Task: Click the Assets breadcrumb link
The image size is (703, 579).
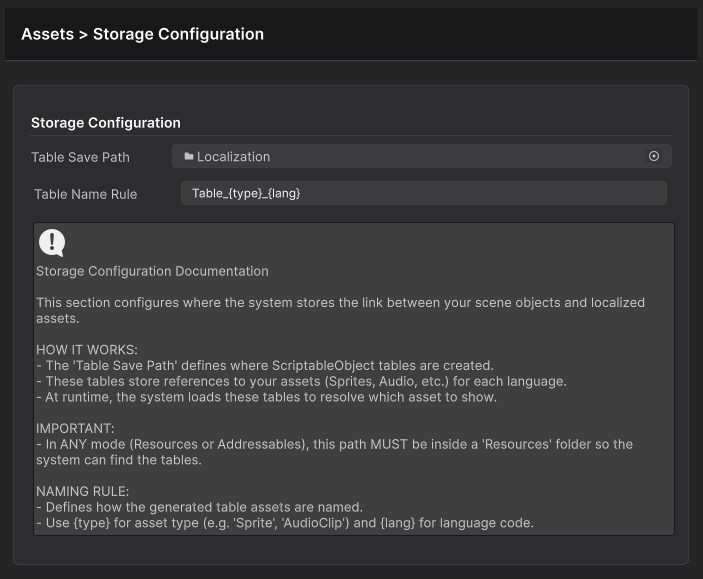Action: (x=48, y=34)
